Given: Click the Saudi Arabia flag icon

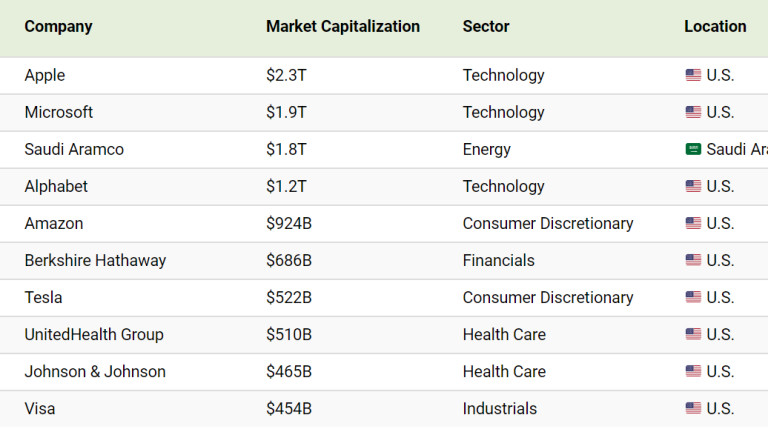Looking at the screenshot, I should coord(693,149).
